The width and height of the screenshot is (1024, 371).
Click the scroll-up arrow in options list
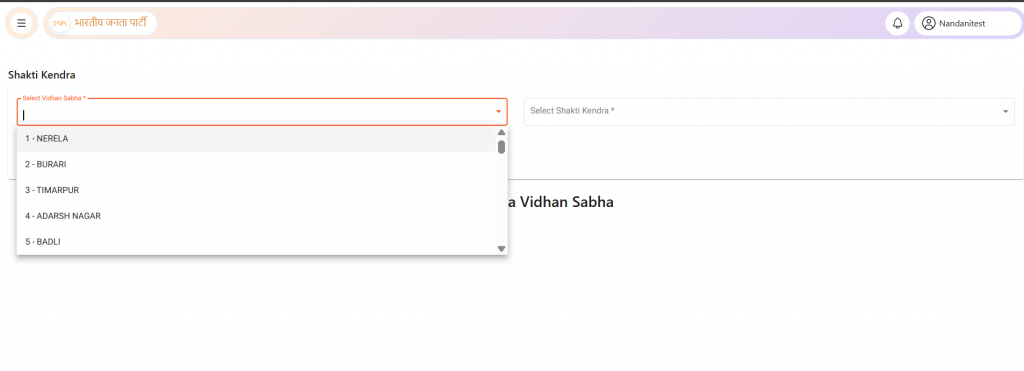tap(501, 133)
